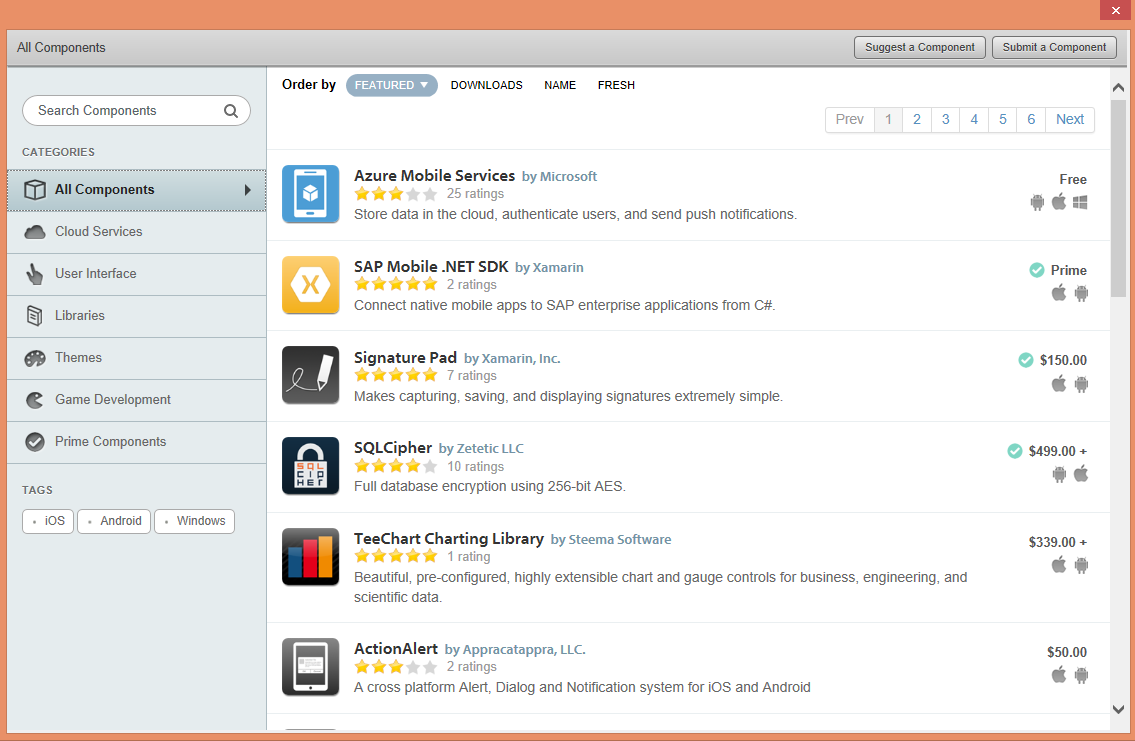This screenshot has width=1135, height=741.
Task: Sort components by NAME
Action: pyautogui.click(x=560, y=85)
